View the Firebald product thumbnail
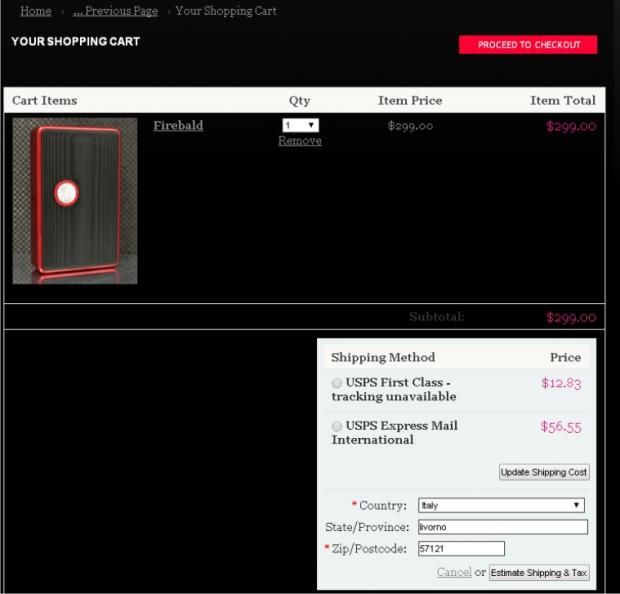Image resolution: width=620 pixels, height=594 pixels. pyautogui.click(x=75, y=201)
